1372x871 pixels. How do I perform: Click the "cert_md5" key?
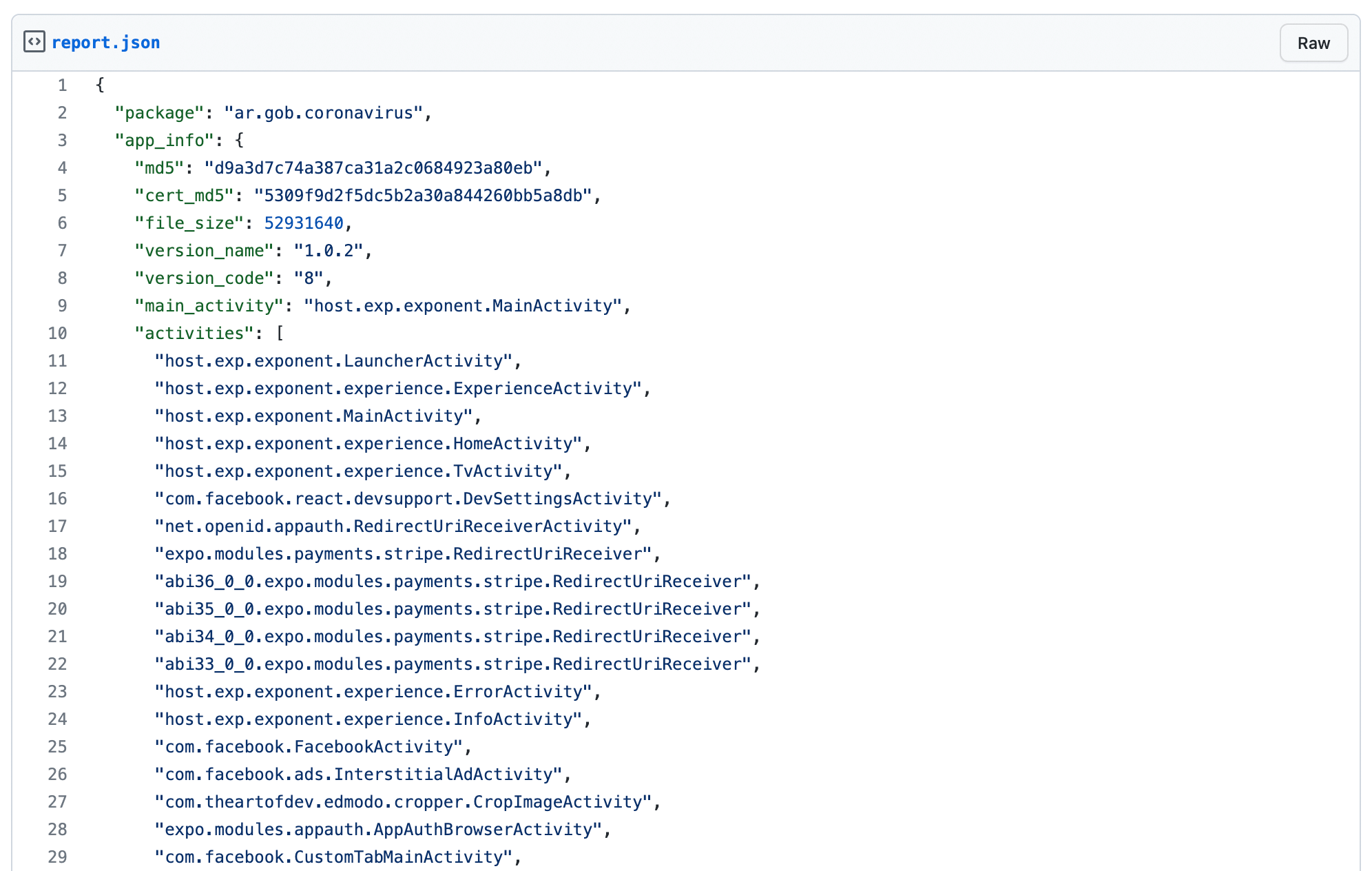[185, 196]
